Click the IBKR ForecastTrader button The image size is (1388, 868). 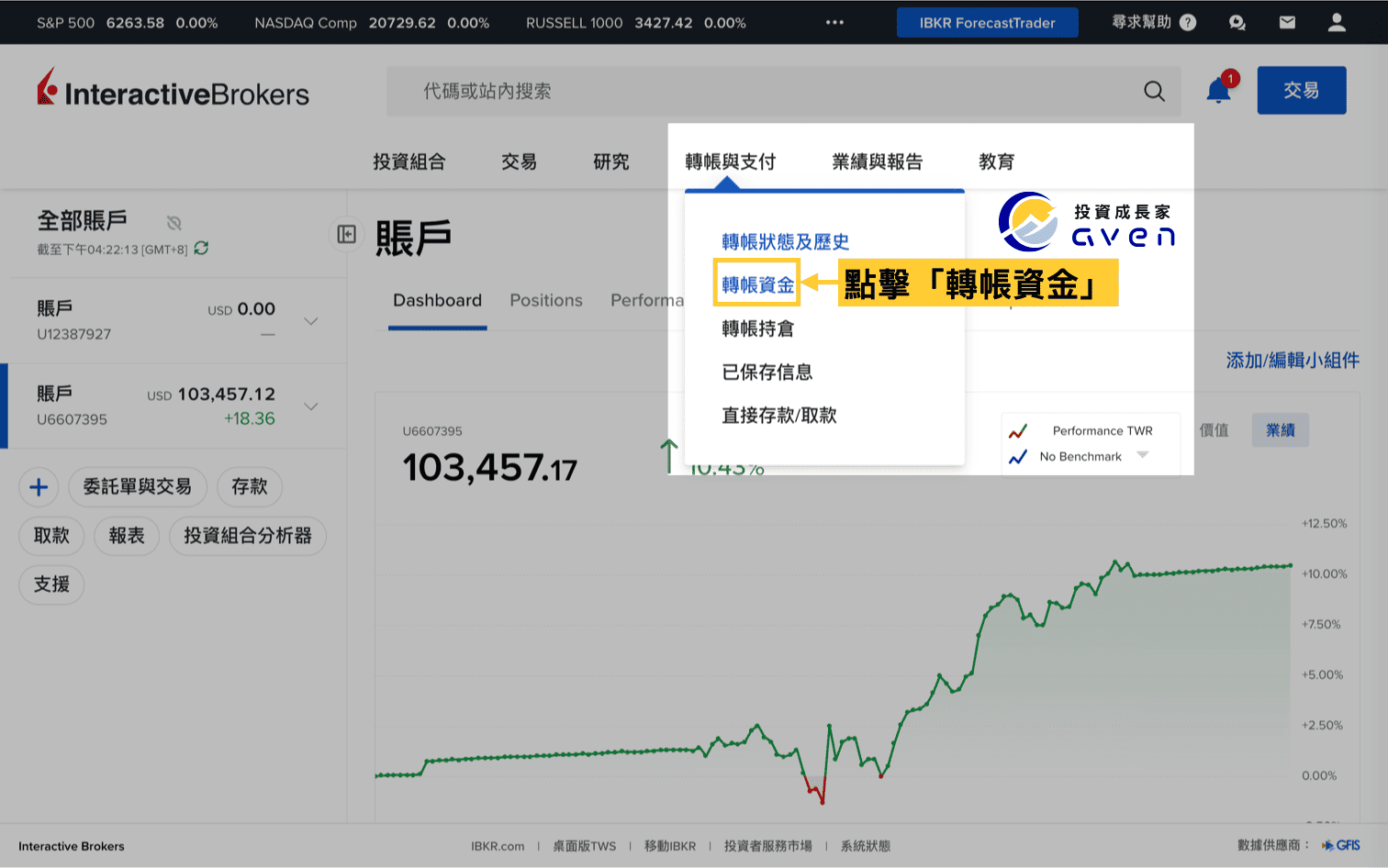[x=988, y=22]
